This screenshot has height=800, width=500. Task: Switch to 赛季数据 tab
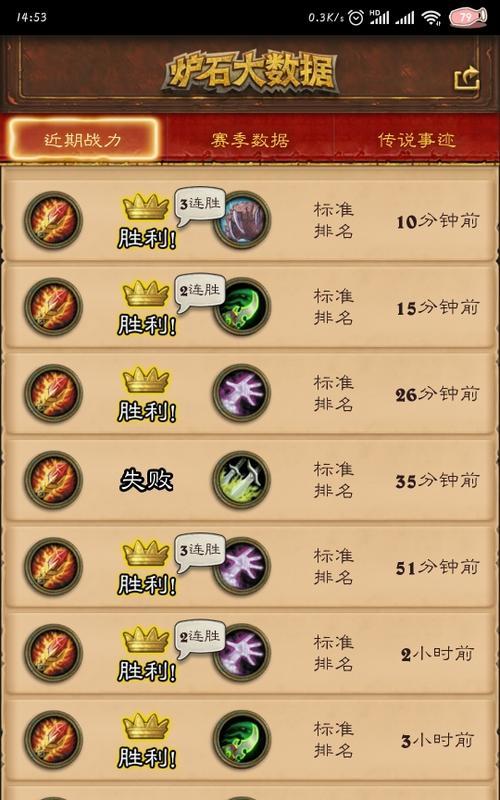click(250, 140)
